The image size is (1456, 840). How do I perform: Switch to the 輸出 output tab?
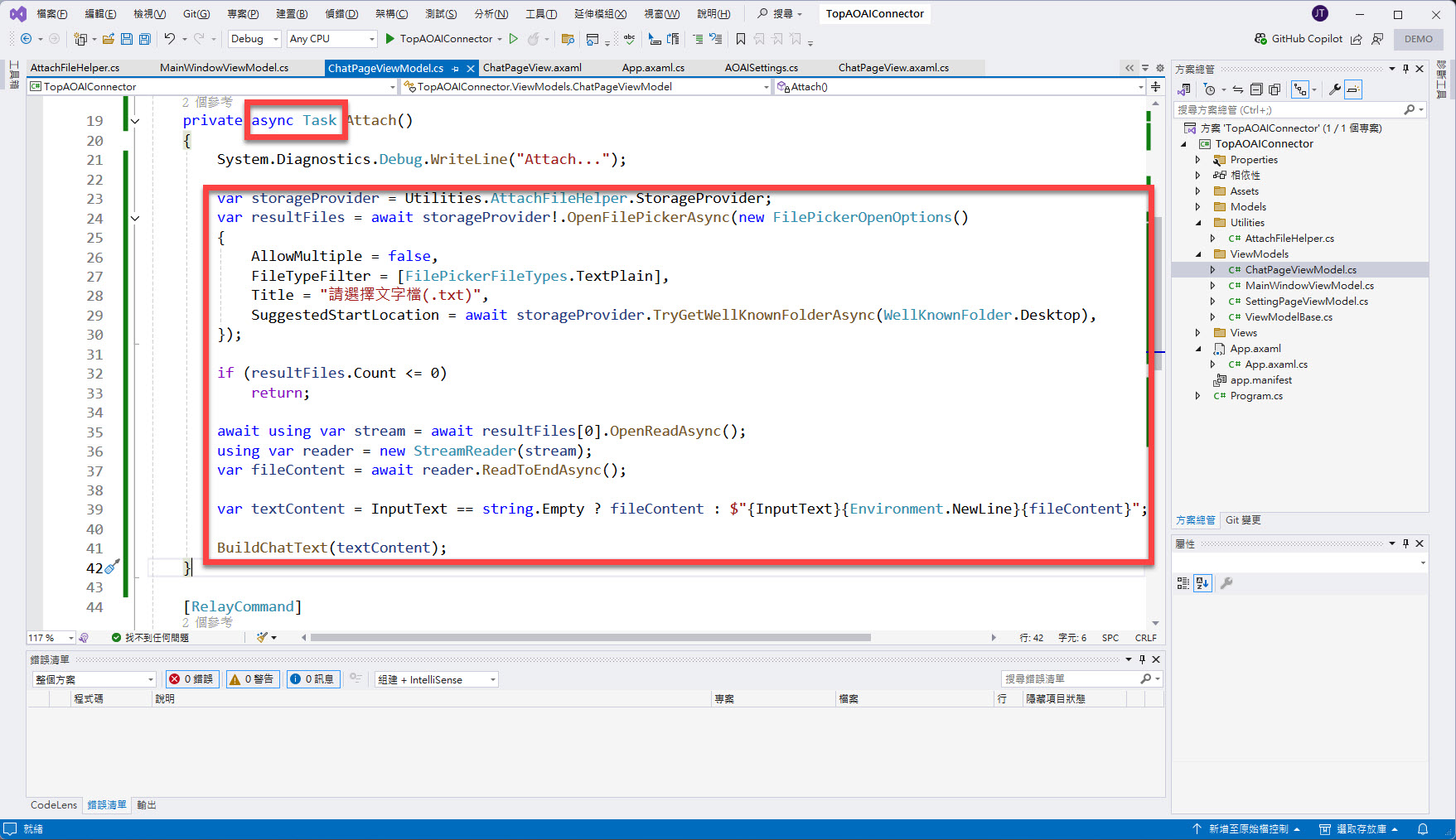(147, 805)
